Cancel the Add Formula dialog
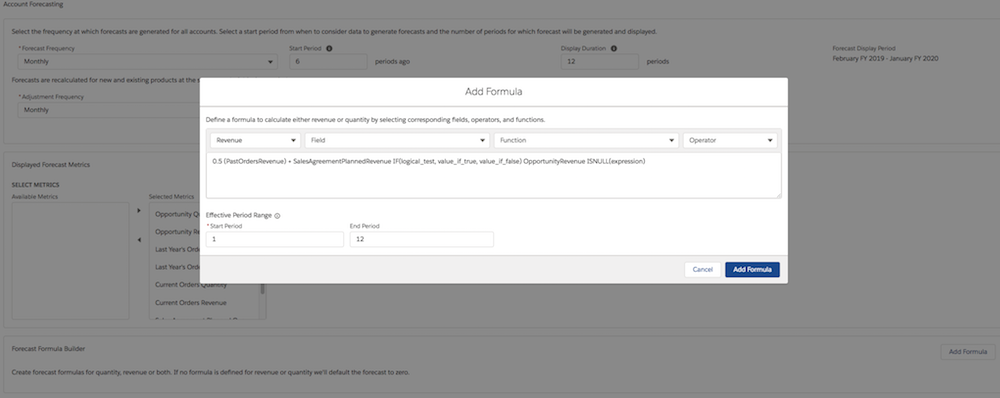 [x=702, y=270]
